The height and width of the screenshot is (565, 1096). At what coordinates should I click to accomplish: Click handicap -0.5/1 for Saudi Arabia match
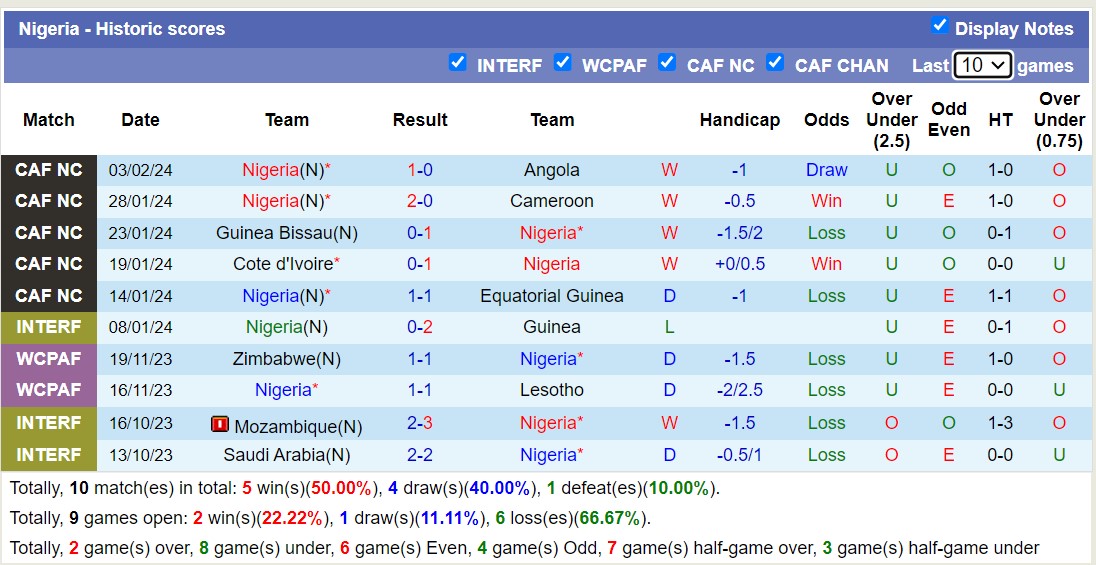tap(740, 455)
